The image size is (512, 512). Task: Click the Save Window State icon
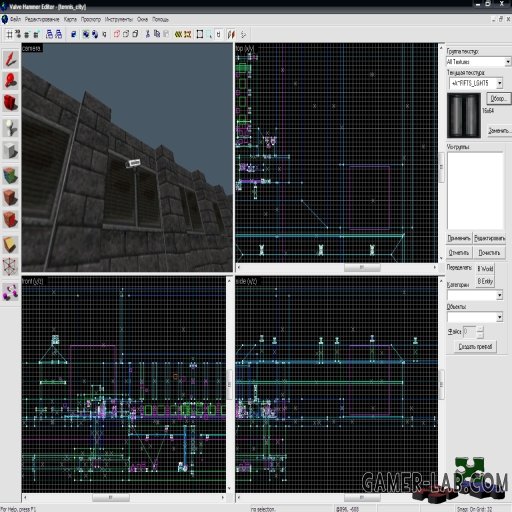click(x=58, y=34)
